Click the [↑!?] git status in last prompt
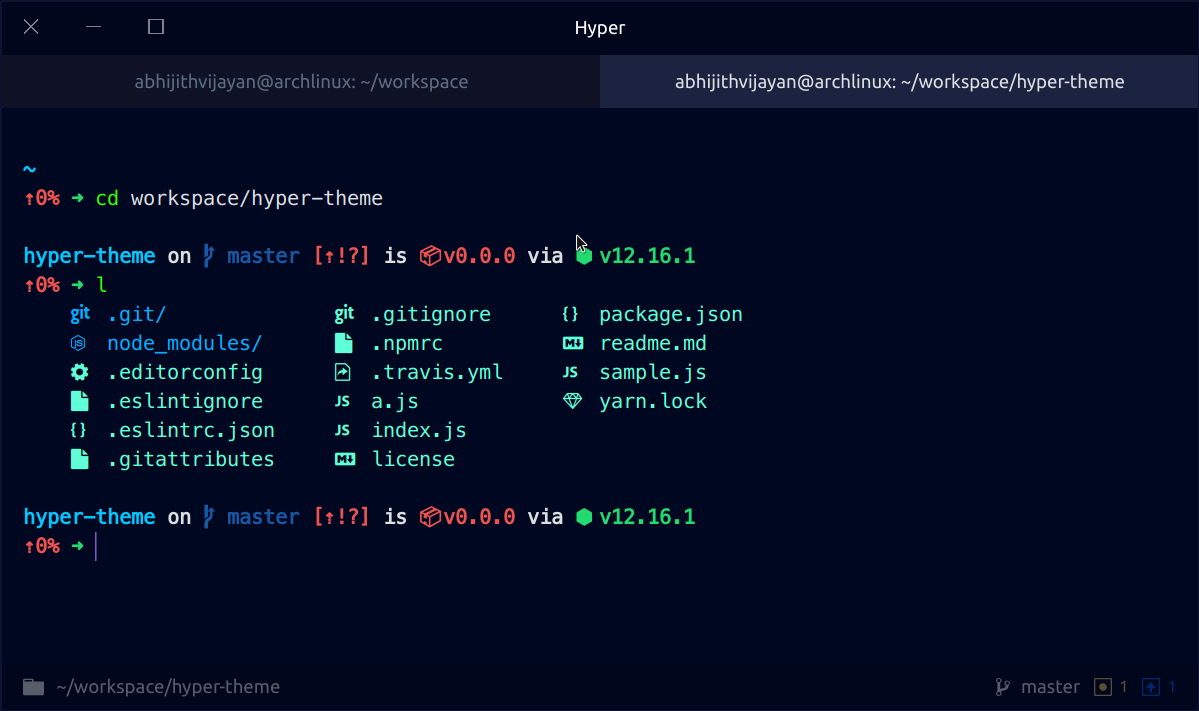The image size is (1199, 711). (341, 517)
